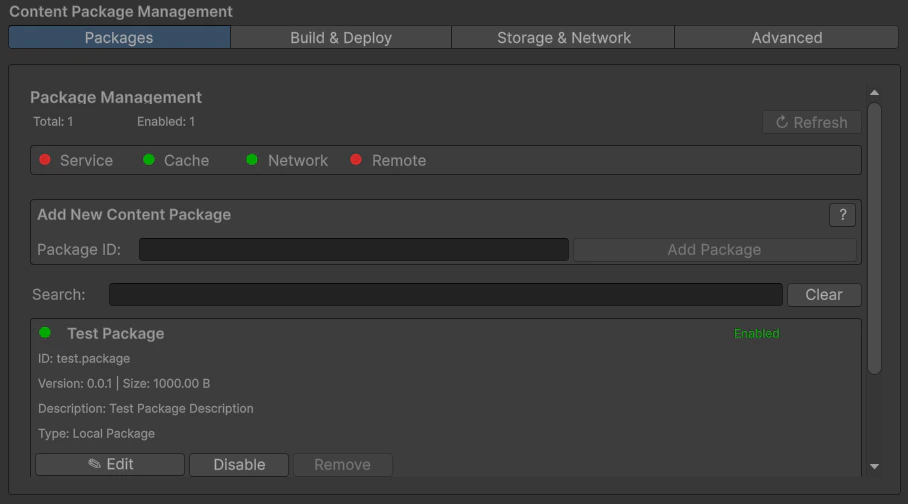Click the Remote status label

point(399,160)
